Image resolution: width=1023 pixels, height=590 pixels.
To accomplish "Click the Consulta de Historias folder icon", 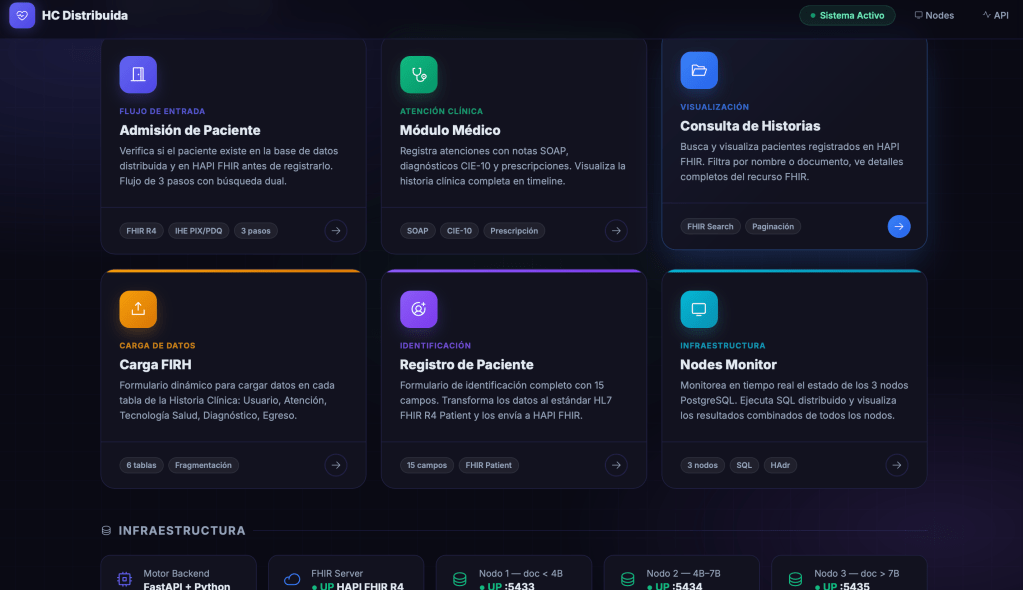I will tap(699, 70).
